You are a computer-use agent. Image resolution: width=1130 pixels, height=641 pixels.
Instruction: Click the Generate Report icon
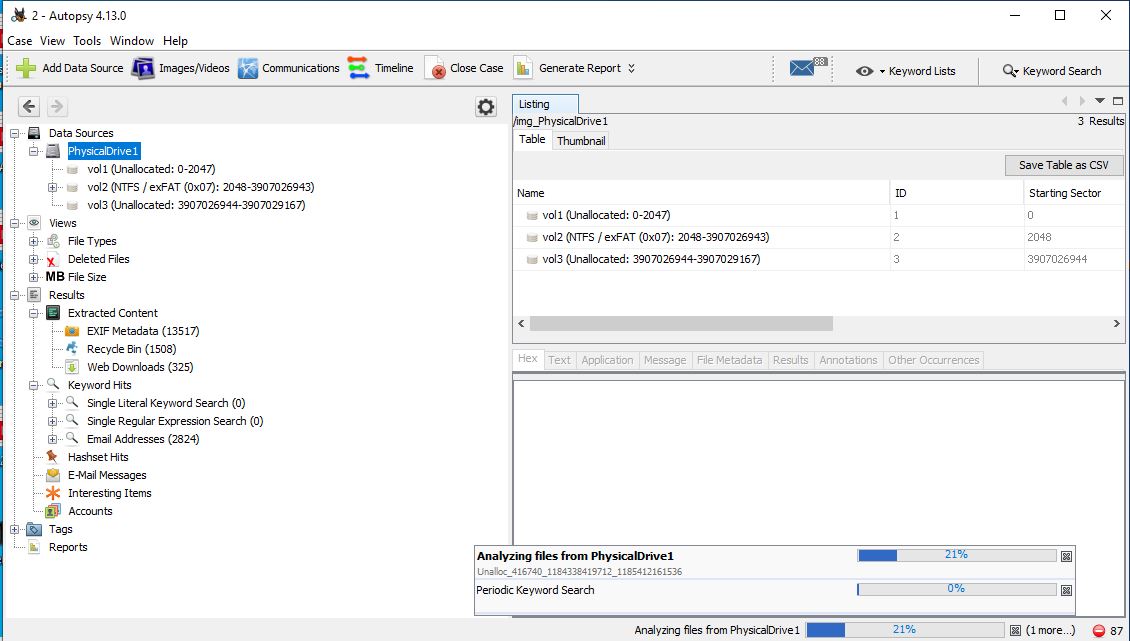[523, 68]
